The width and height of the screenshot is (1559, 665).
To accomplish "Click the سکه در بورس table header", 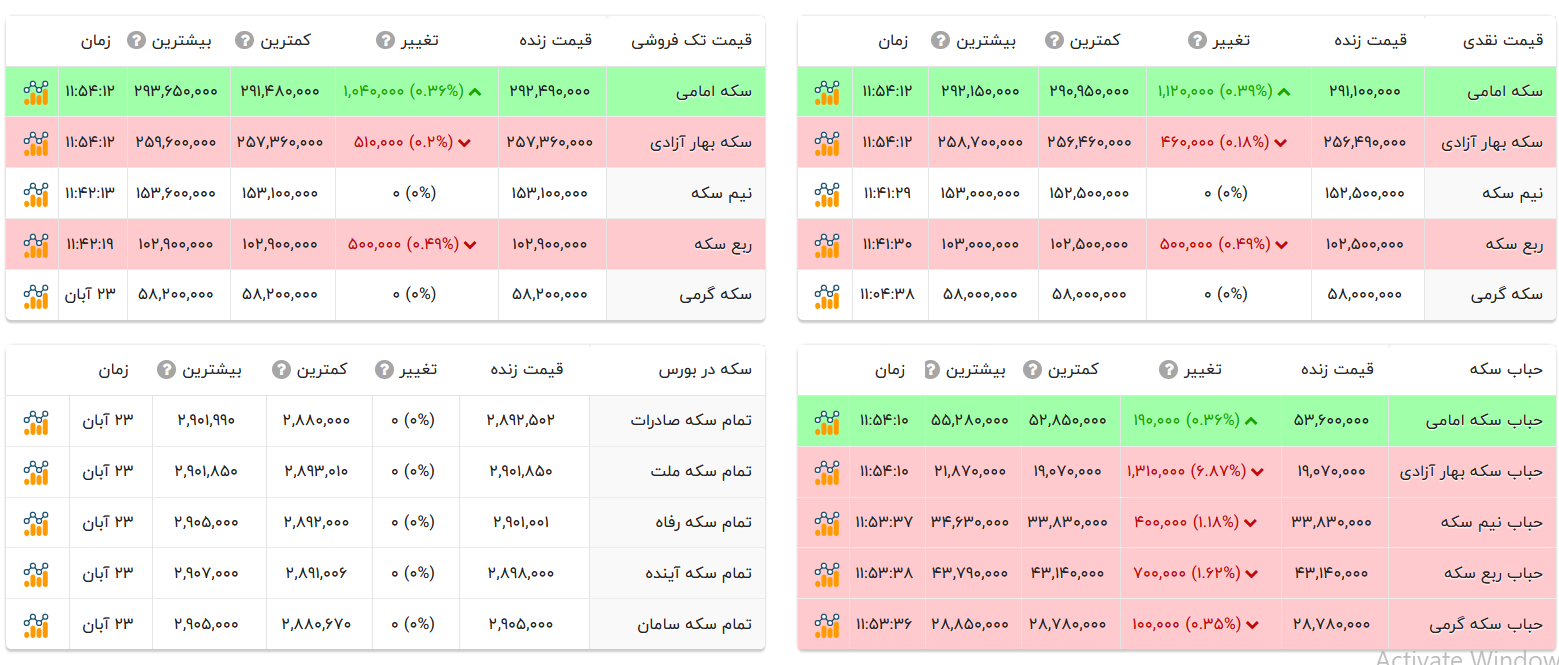I will 705,370.
